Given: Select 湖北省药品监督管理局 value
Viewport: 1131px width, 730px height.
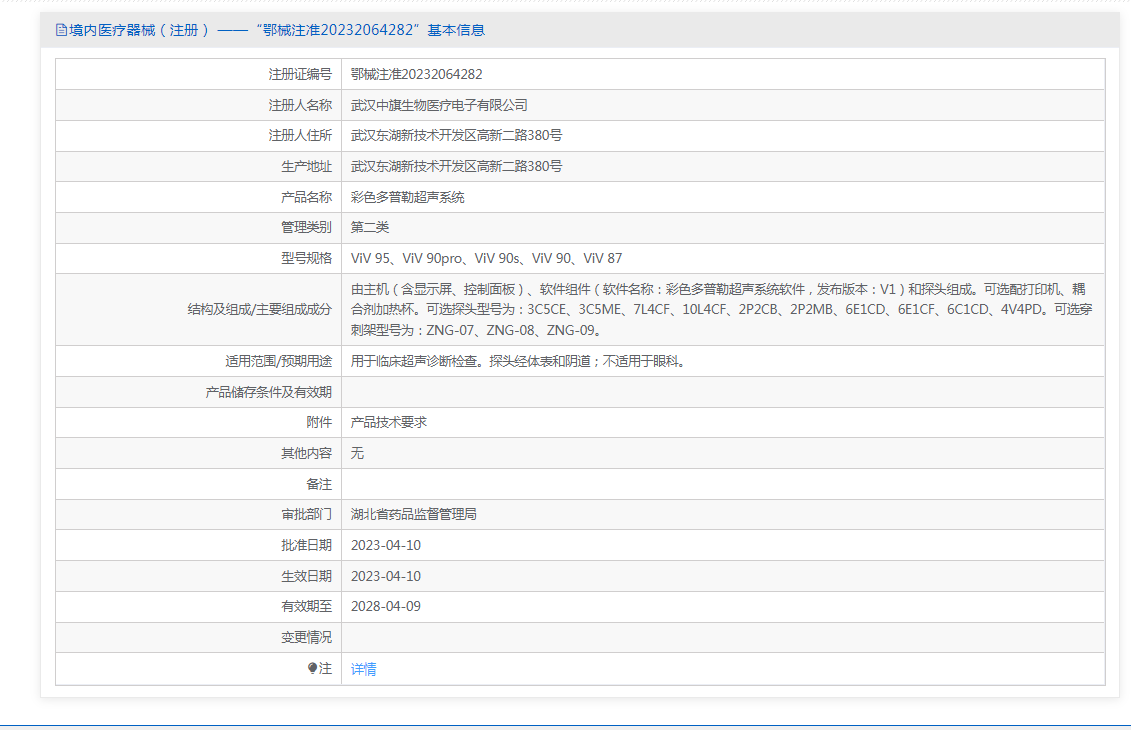Looking at the screenshot, I should point(413,514).
